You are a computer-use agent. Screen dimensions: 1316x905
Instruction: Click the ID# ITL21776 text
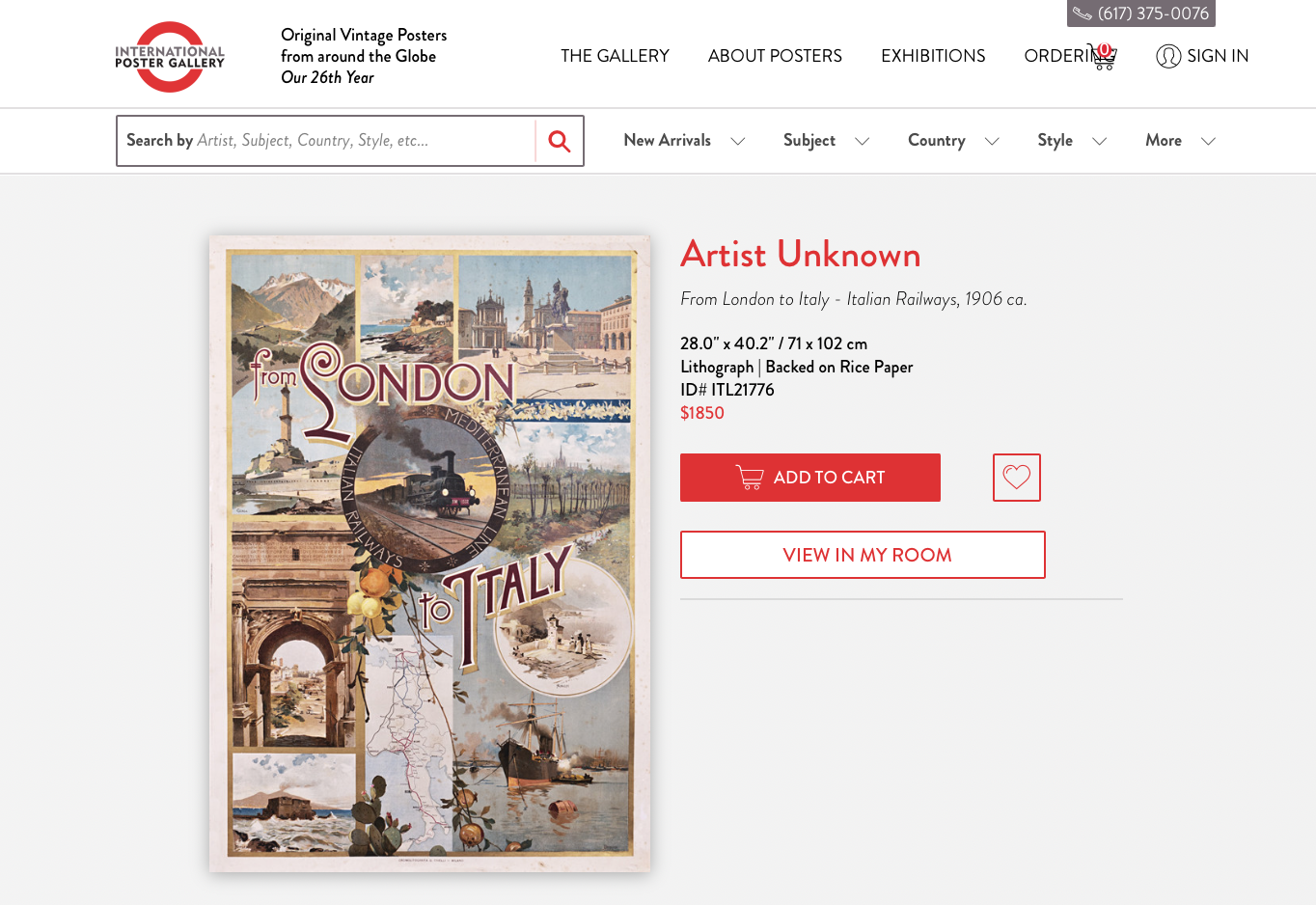[727, 390]
